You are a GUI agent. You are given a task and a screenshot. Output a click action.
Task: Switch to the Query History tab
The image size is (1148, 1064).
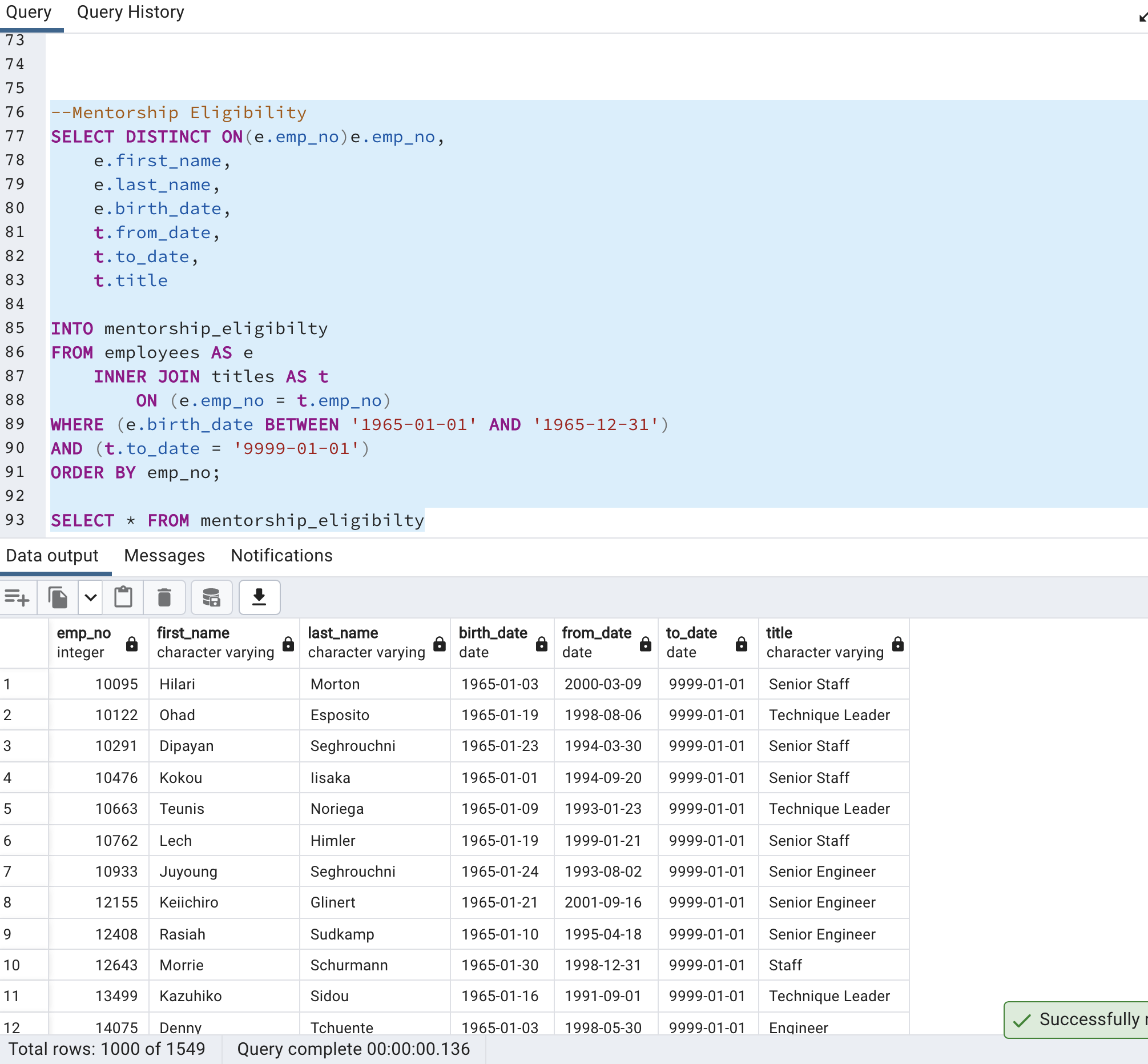click(x=130, y=11)
